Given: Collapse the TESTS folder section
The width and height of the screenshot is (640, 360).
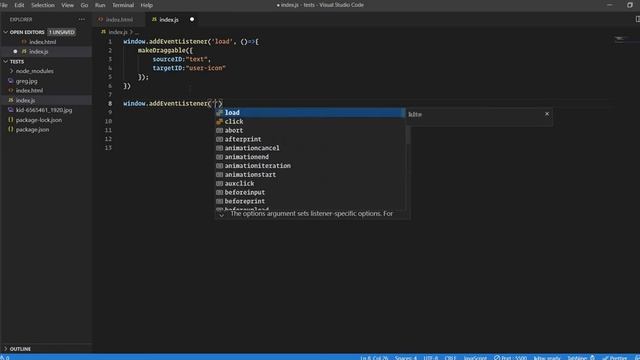Looking at the screenshot, I should pos(6,62).
